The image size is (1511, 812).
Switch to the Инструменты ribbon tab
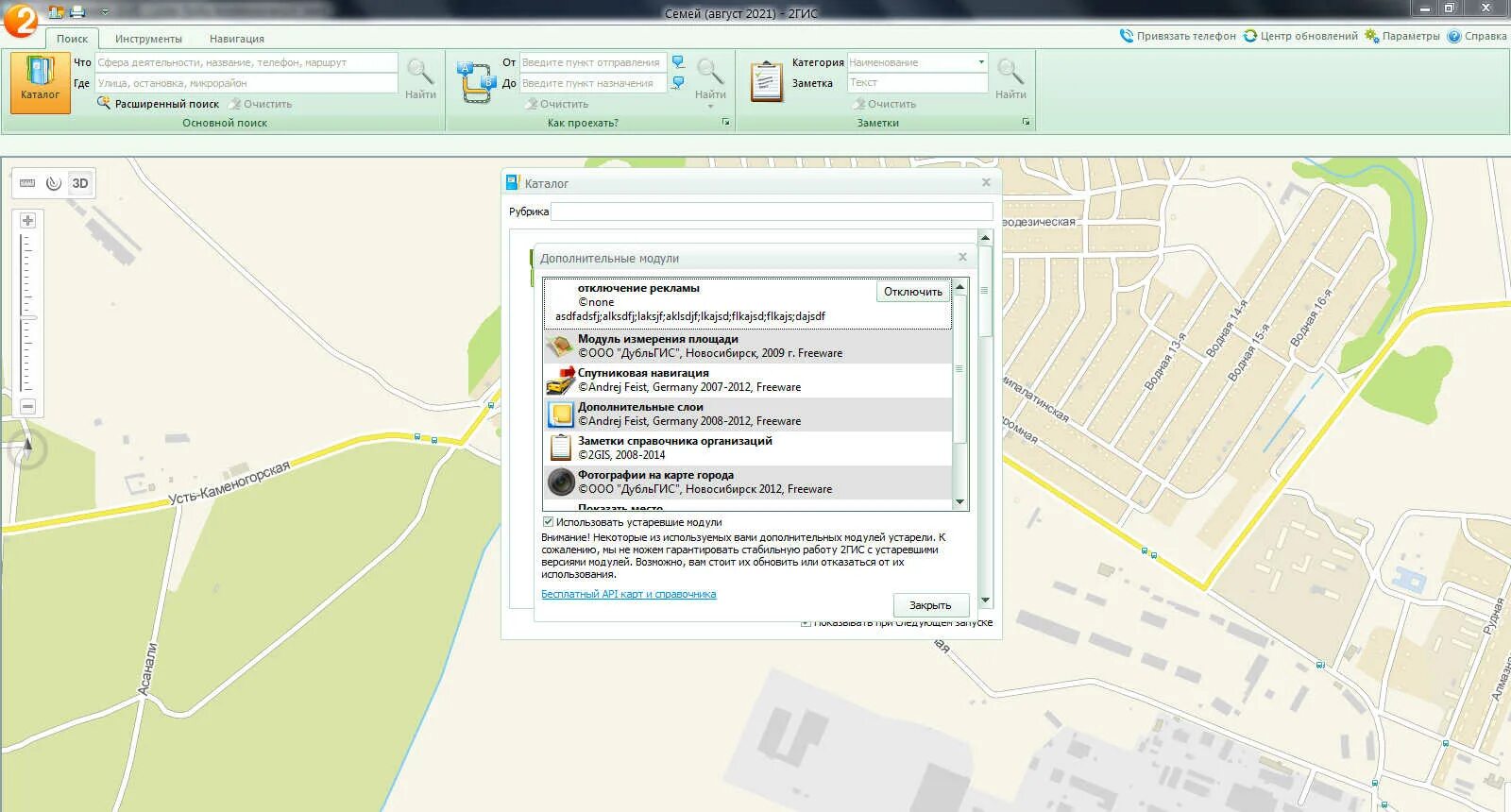(148, 39)
